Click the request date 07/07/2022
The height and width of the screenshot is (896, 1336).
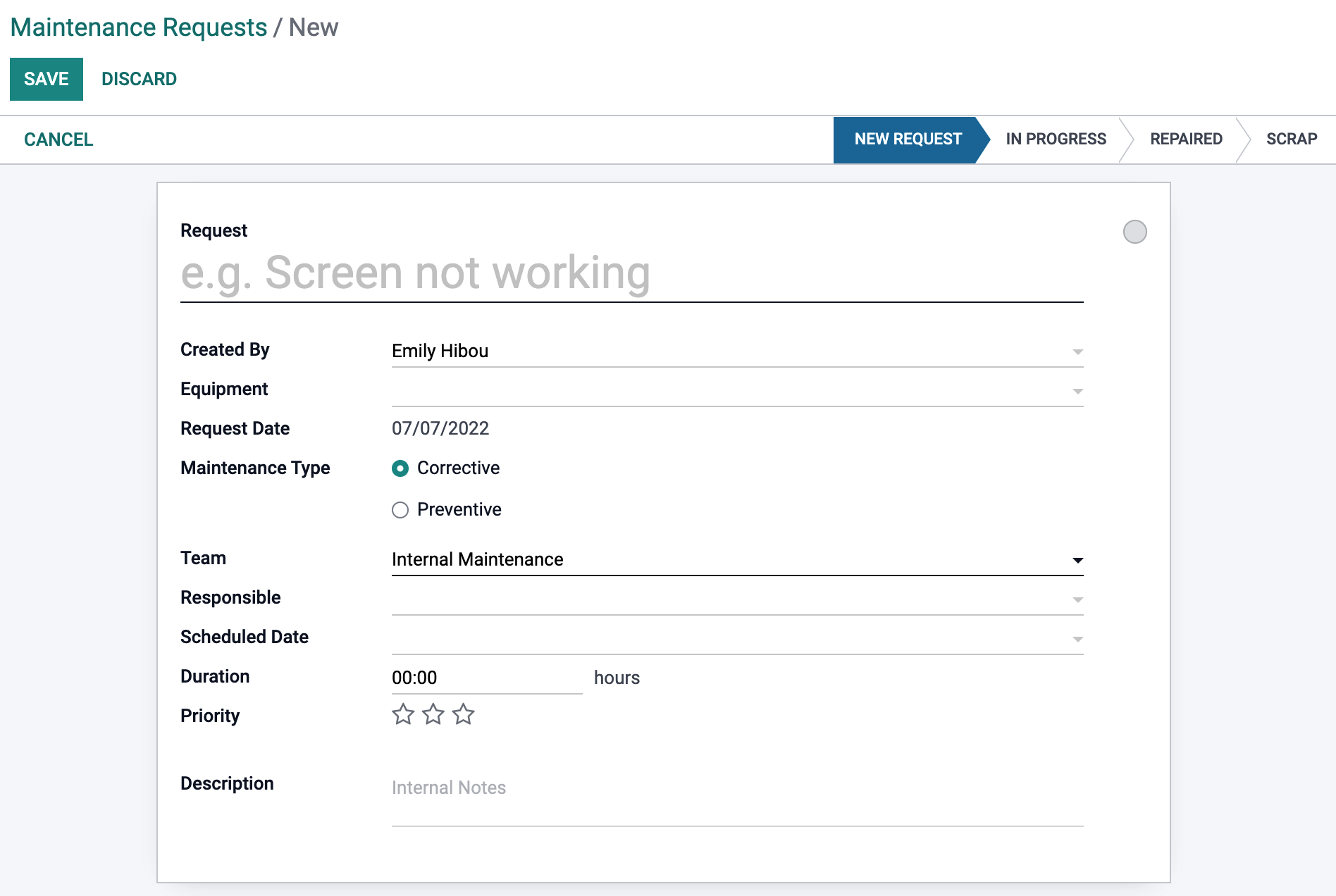point(440,428)
